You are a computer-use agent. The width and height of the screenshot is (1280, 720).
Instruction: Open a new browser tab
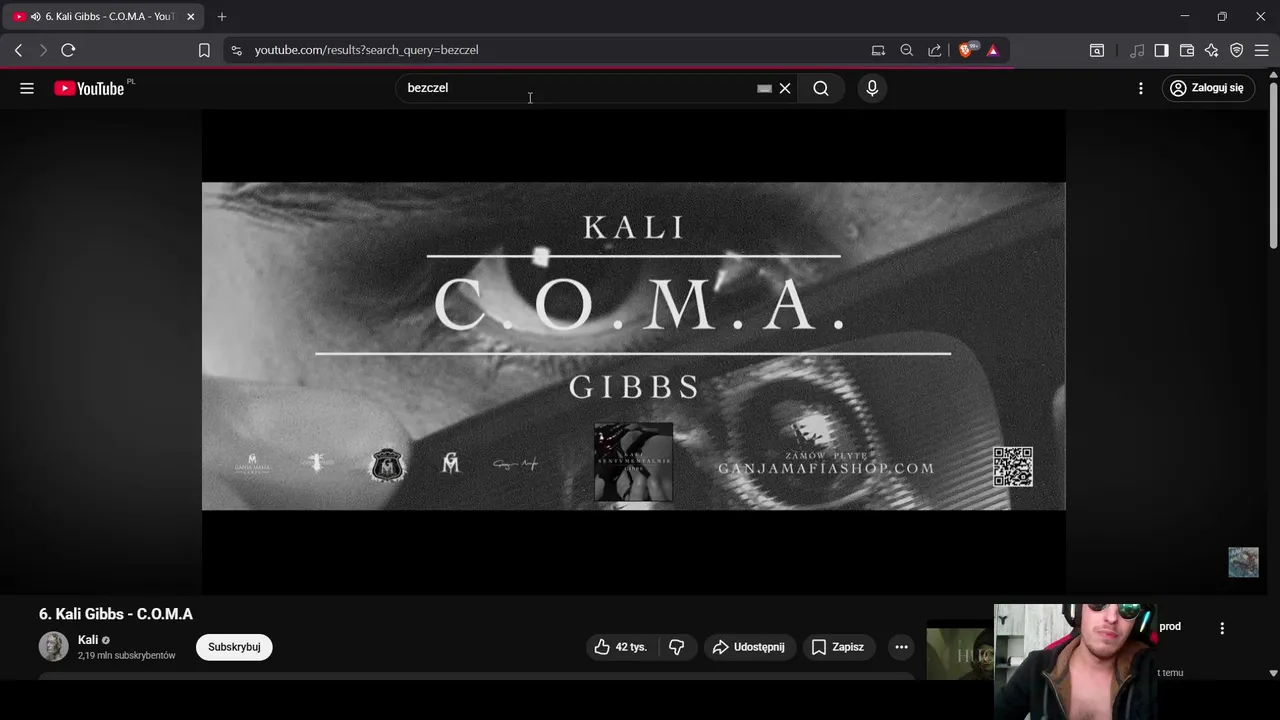pos(222,17)
